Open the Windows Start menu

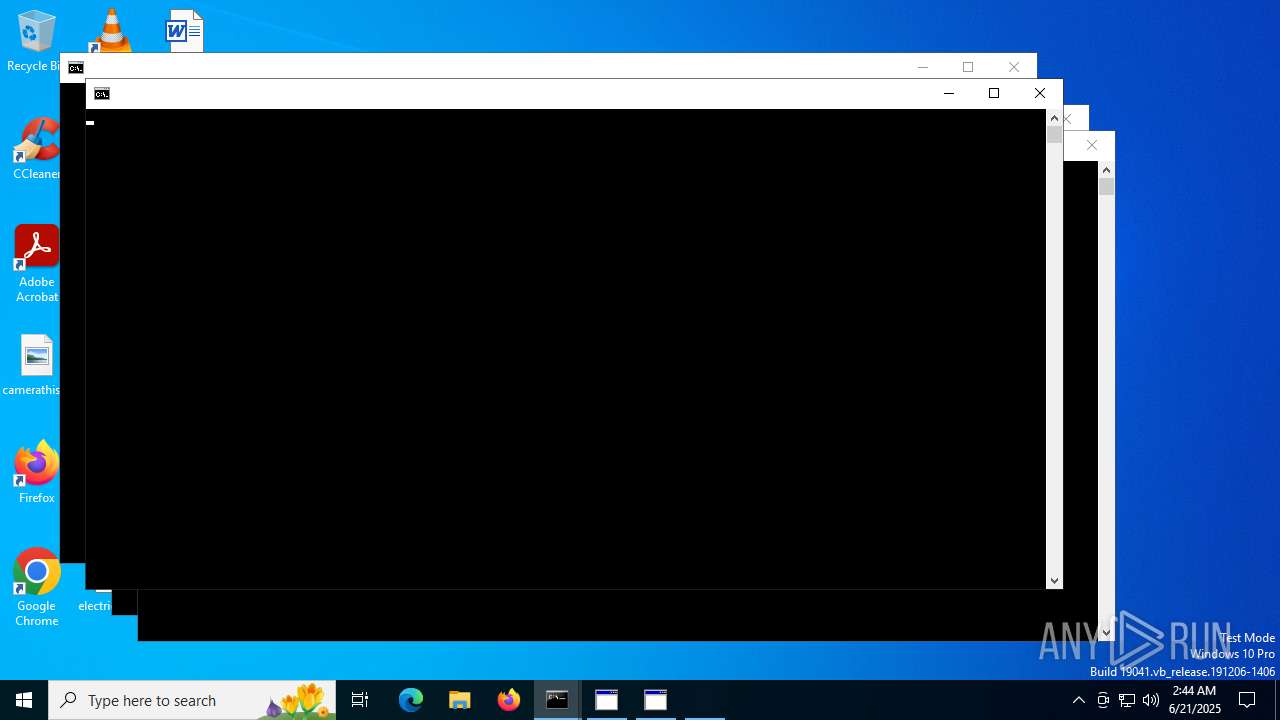24,700
